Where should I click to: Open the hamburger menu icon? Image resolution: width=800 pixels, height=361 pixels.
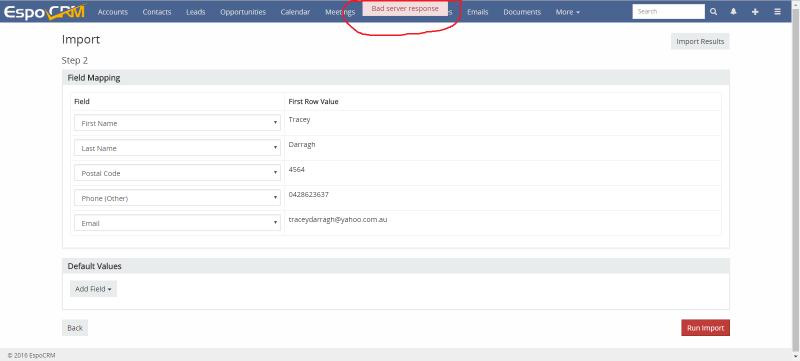point(777,12)
